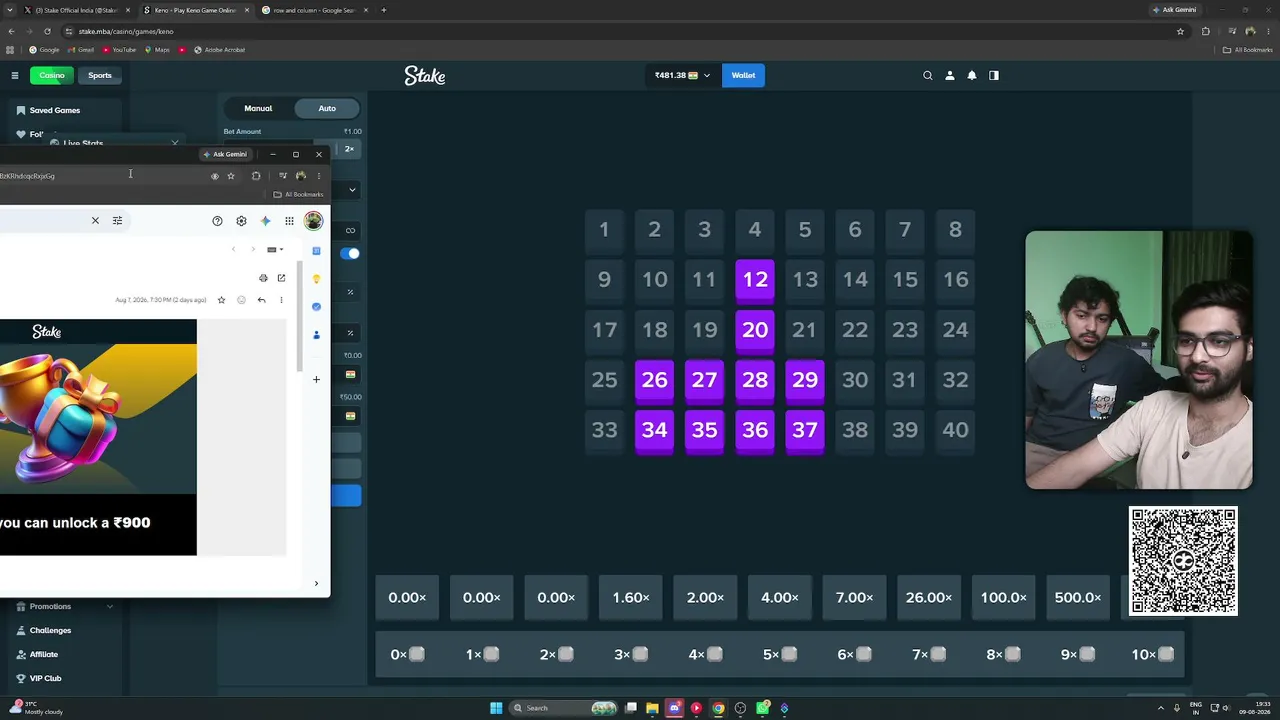1280x720 pixels.
Task: Open Google Contacts side panel icon
Action: (316, 334)
